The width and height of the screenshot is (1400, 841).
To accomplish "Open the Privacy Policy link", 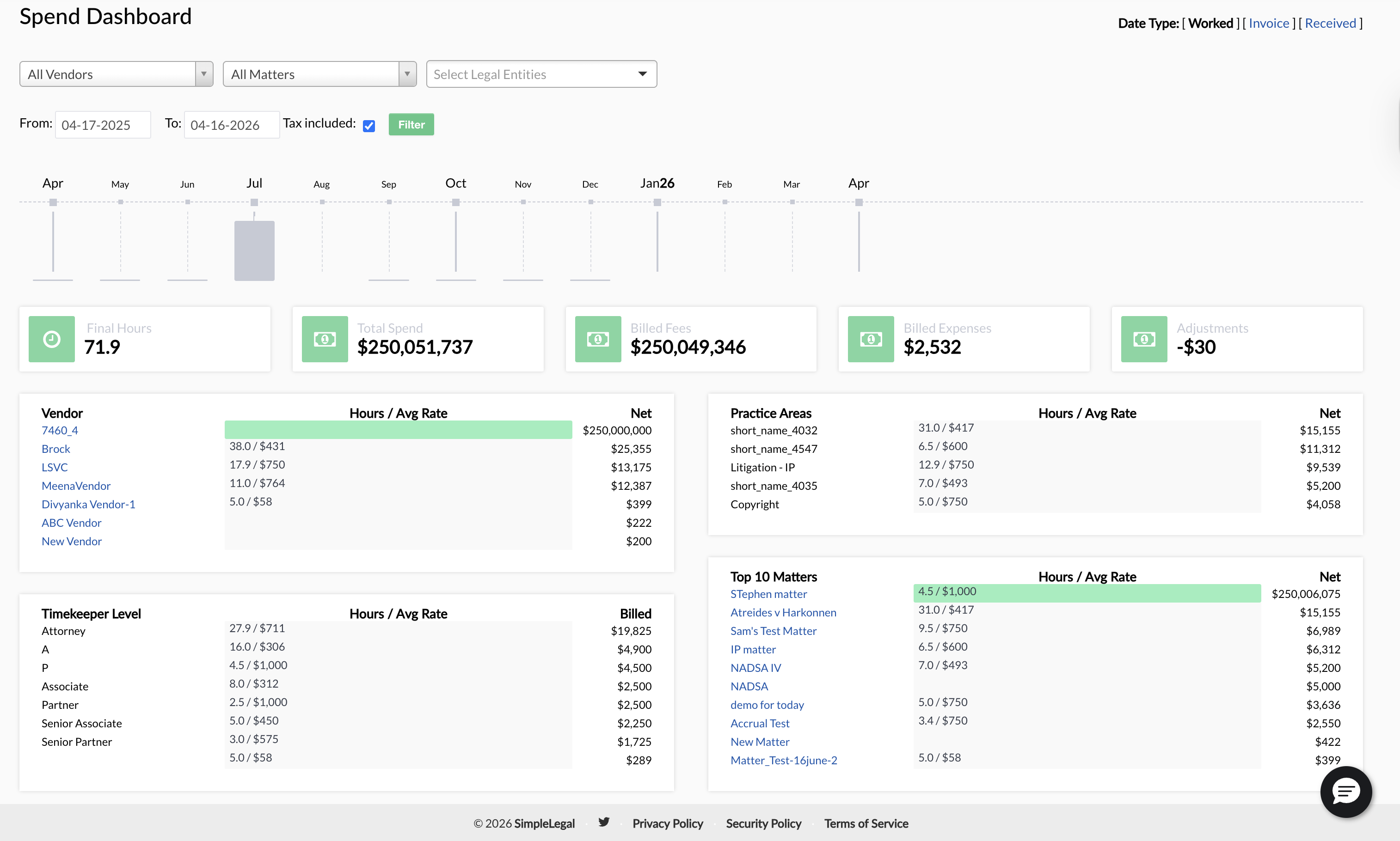I will [x=667, y=823].
